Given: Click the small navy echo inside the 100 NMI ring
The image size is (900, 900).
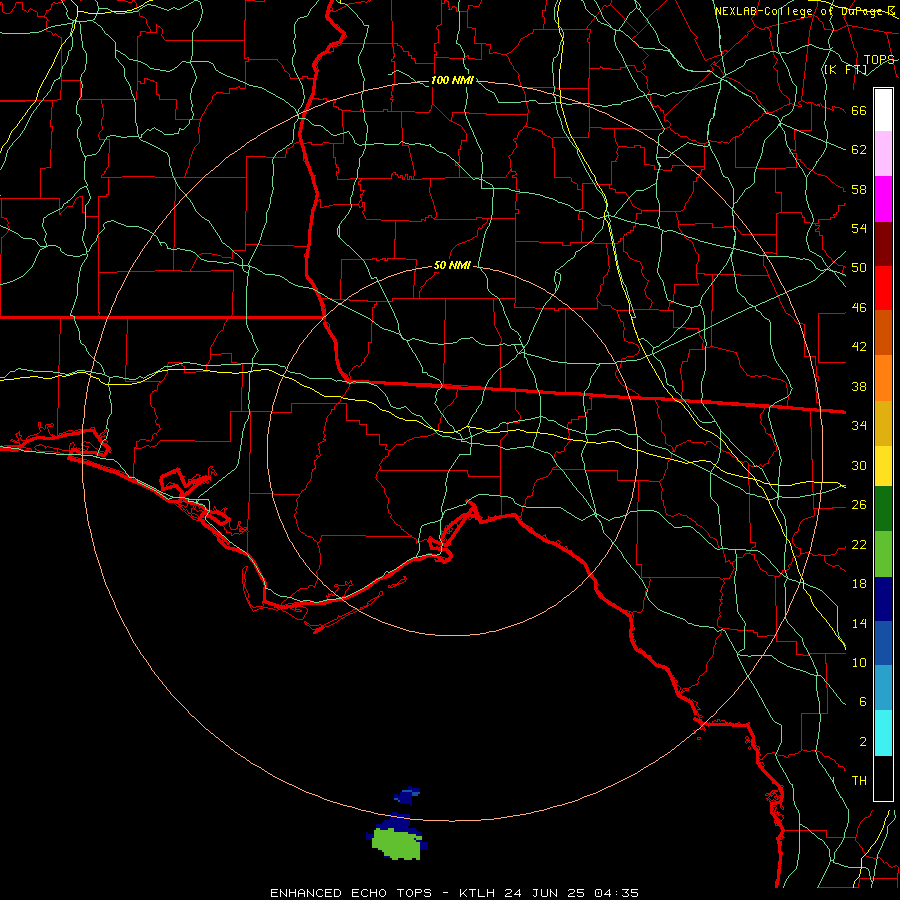Looking at the screenshot, I should click(x=406, y=796).
